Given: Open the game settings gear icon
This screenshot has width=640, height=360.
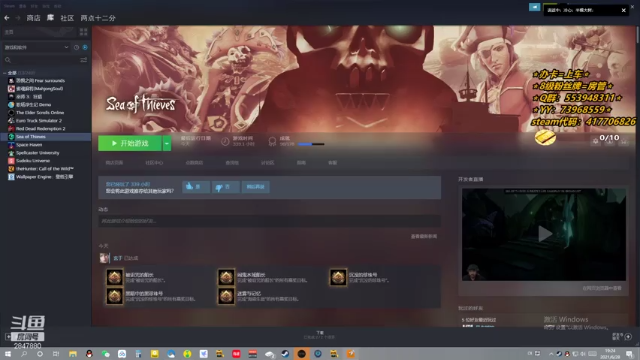Looking at the screenshot, I should [596, 141].
